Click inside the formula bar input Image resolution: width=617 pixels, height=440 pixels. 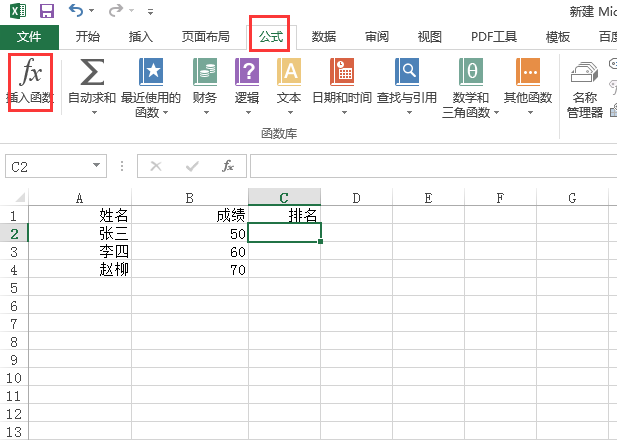point(433,166)
